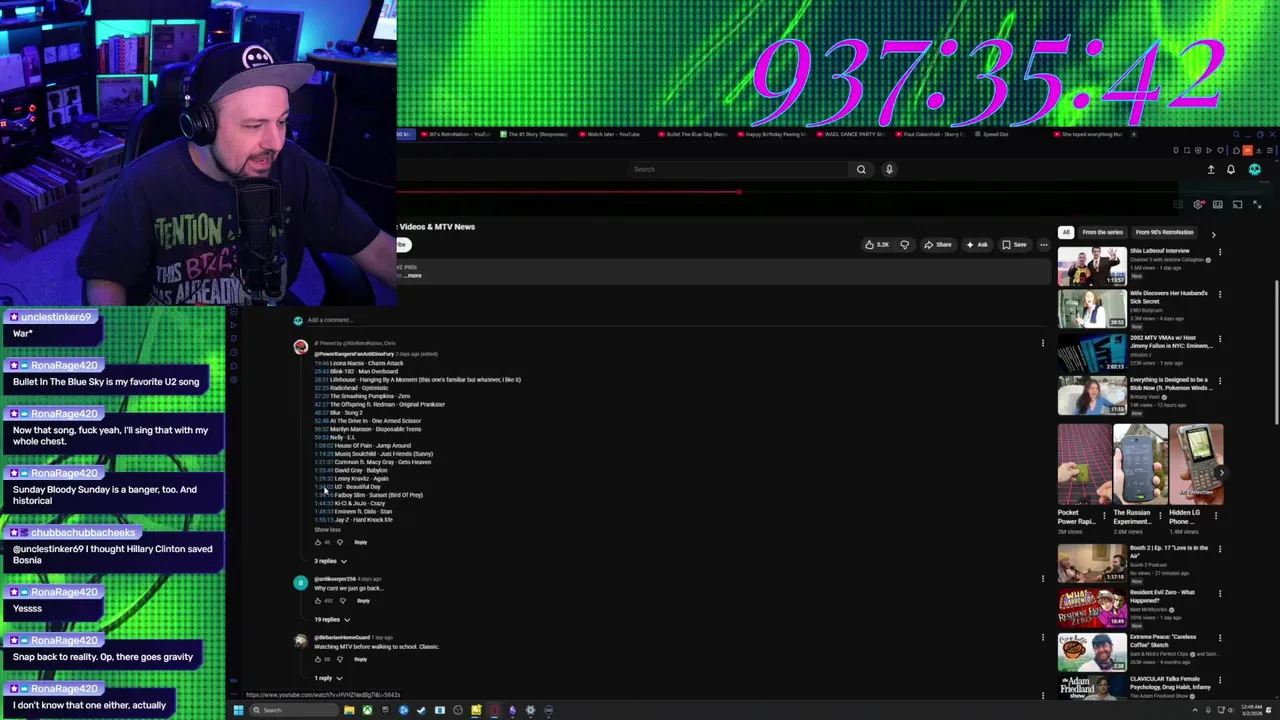
Task: Click the YouTube search magnifier button
Action: coord(861,169)
